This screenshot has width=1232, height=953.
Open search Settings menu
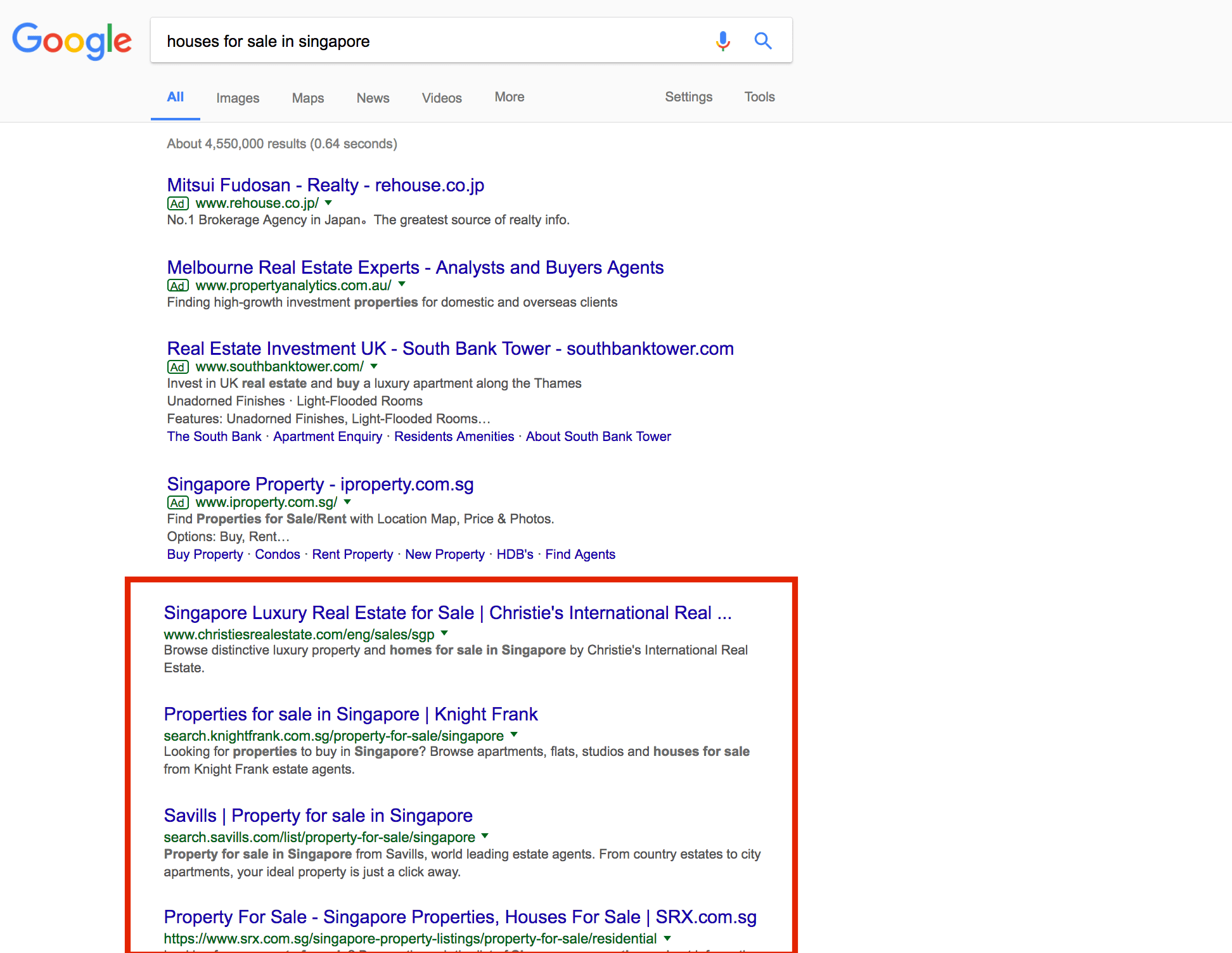(x=688, y=97)
